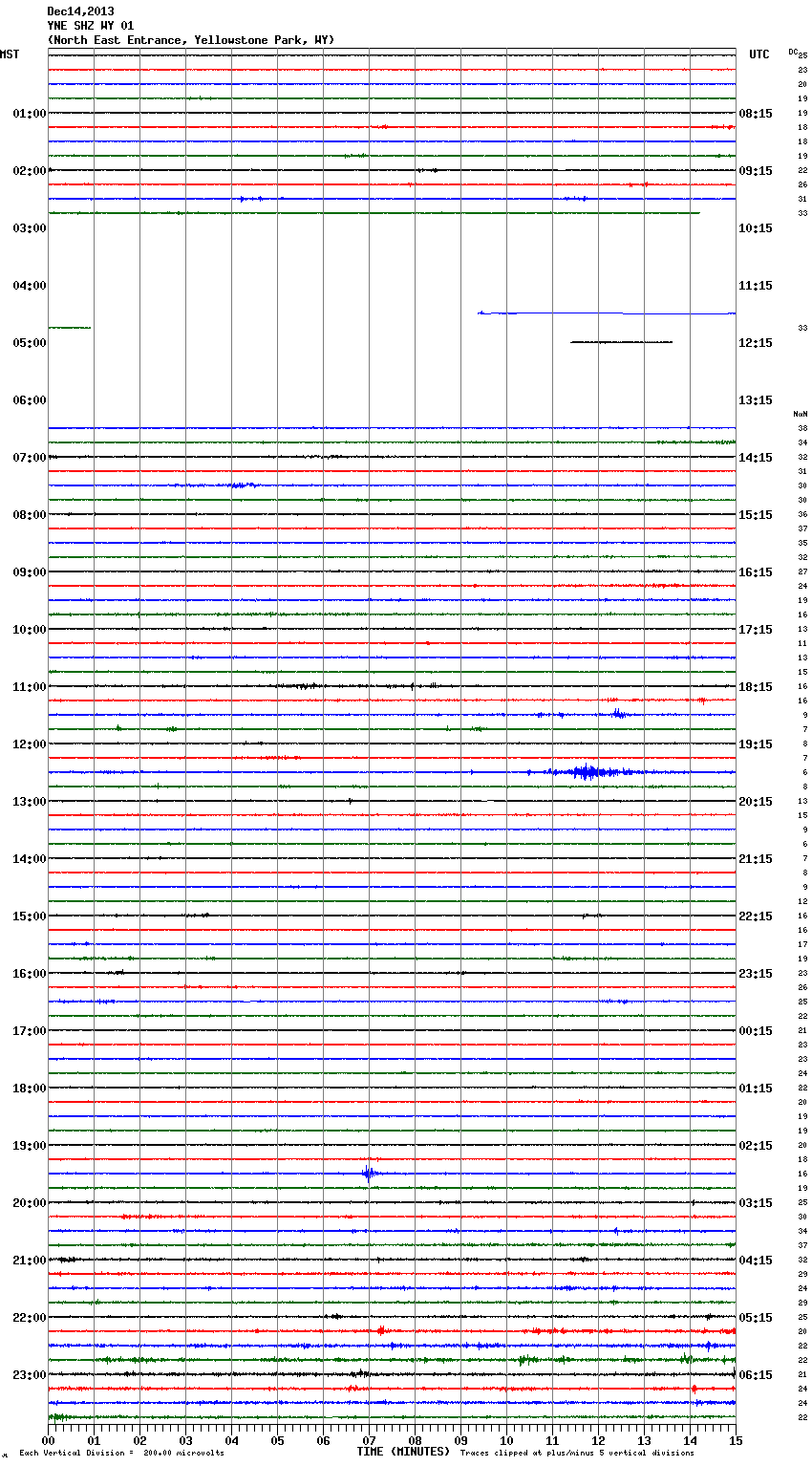812x1466 pixels.
Task: Click the 04:15 UTC time label
Action: tap(756, 1261)
